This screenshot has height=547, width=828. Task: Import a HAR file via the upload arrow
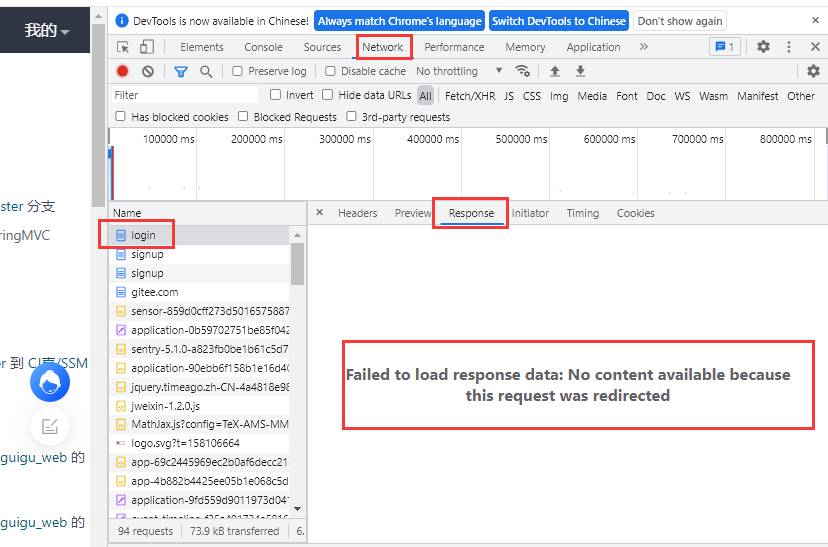pos(554,71)
